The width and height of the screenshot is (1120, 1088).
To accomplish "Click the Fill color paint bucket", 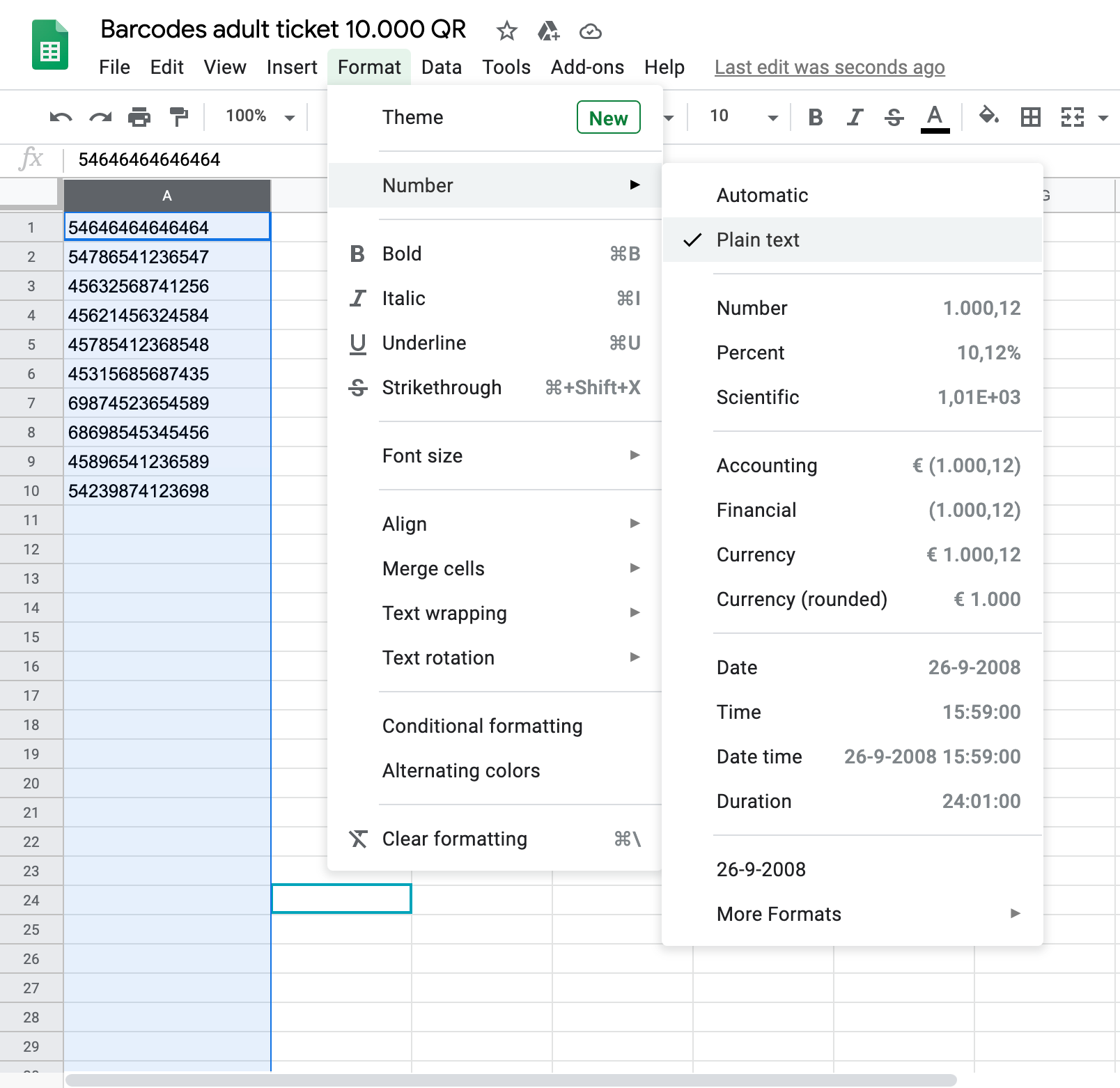I will (x=988, y=116).
